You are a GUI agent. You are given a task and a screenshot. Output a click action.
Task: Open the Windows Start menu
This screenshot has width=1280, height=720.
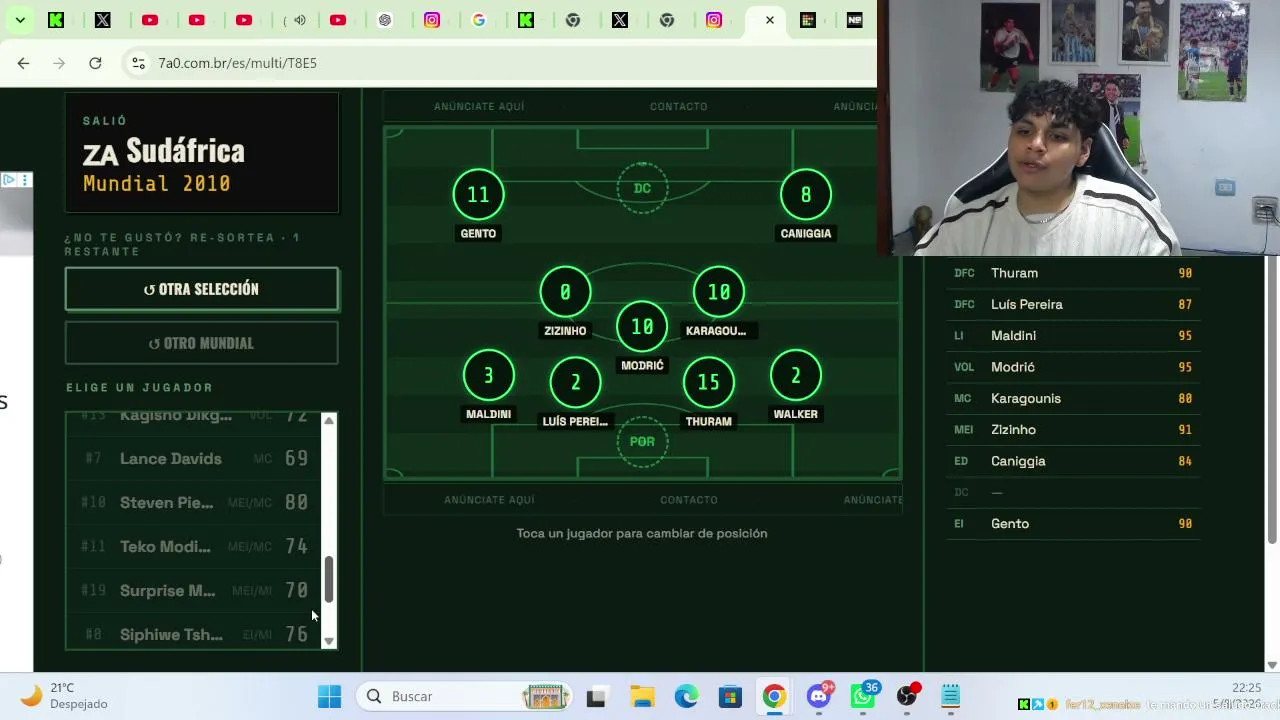329,696
